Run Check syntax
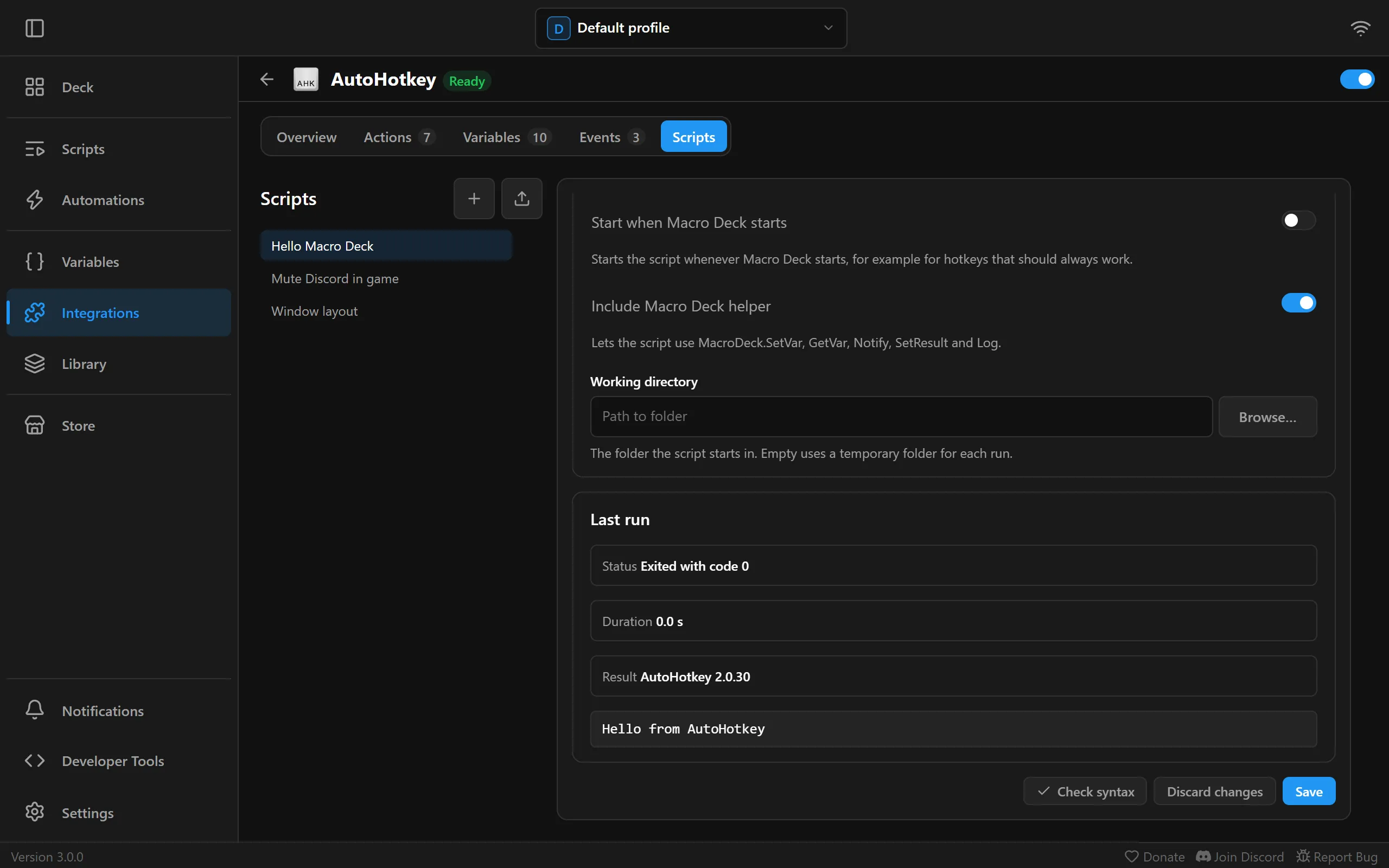This screenshot has height=868, width=1389. point(1085,791)
